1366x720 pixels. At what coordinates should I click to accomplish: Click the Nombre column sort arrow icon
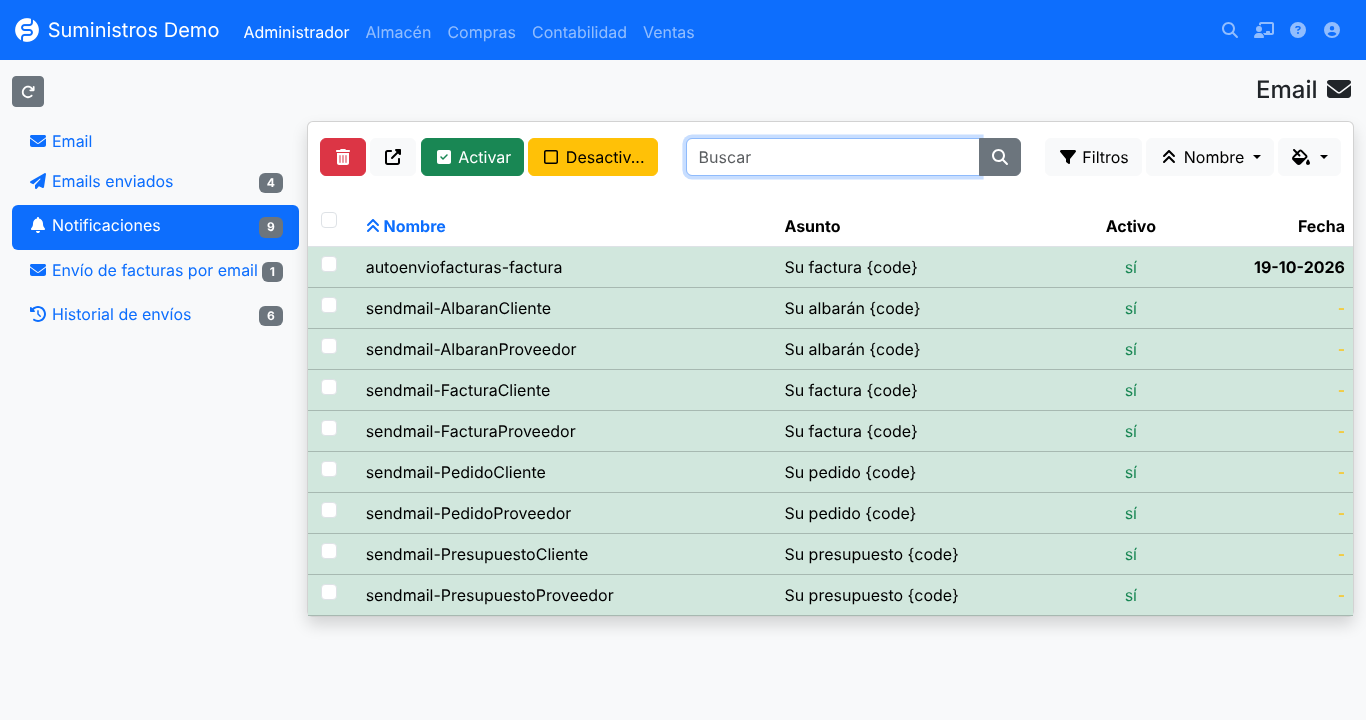pos(373,227)
